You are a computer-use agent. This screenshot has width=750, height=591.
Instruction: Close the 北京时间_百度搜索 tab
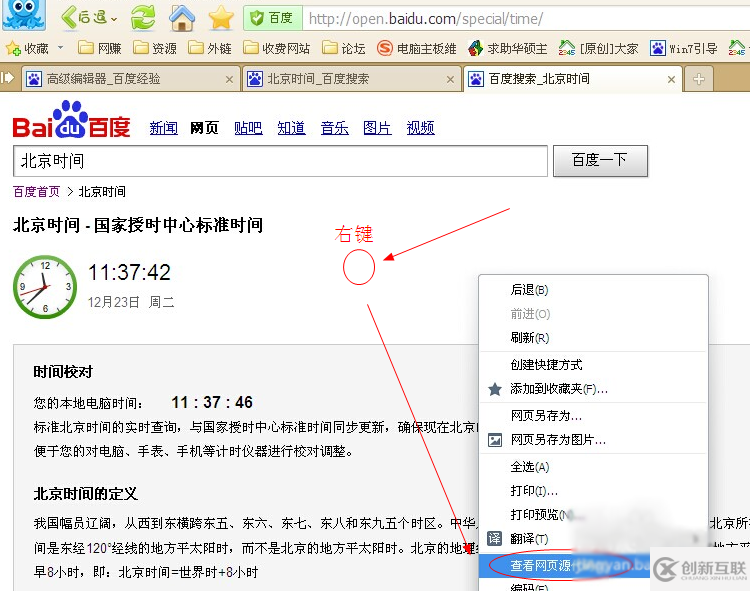(x=450, y=79)
